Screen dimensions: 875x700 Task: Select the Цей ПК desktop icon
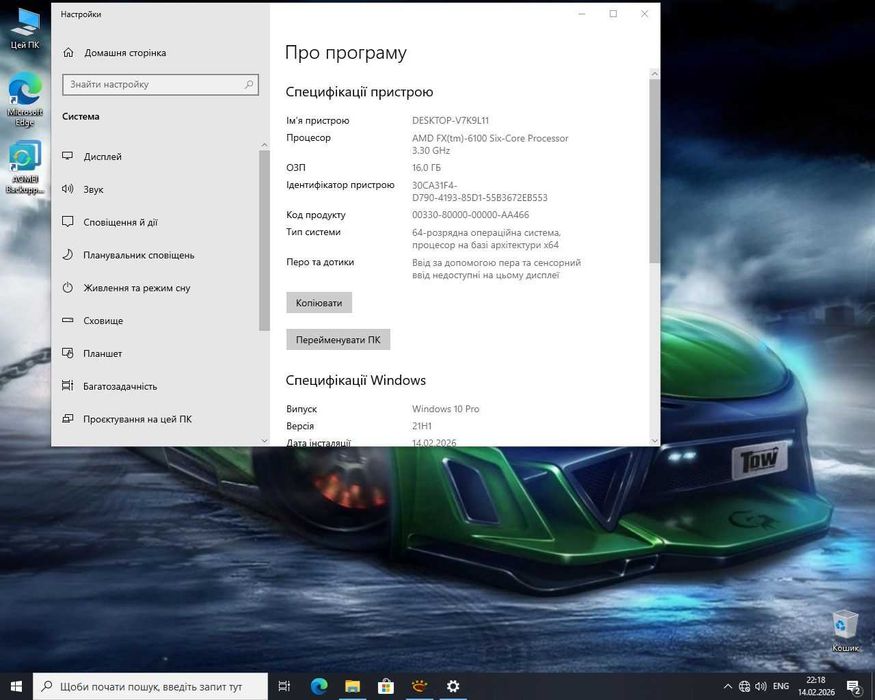pyautogui.click(x=25, y=29)
